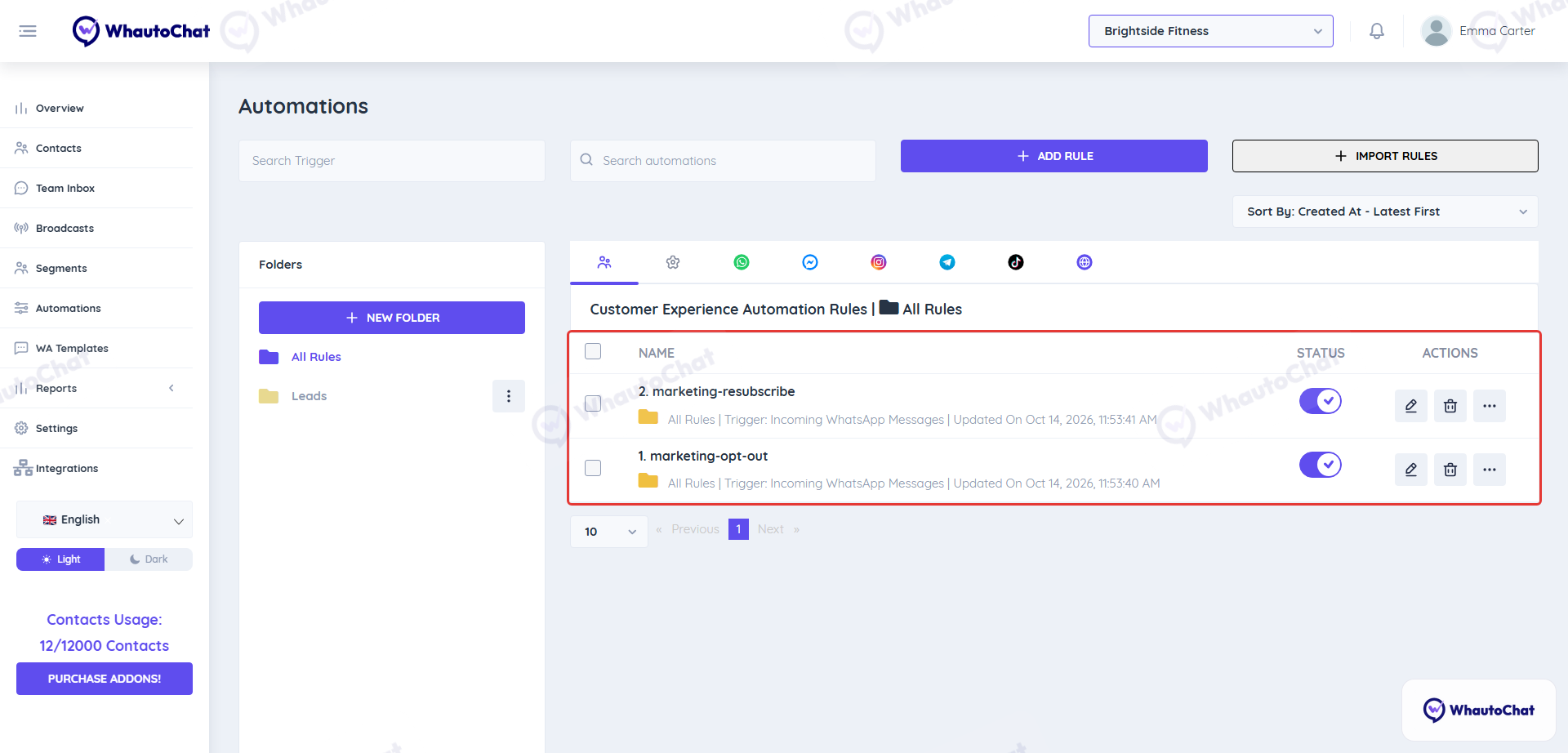Toggle the select-all rules checkbox

point(593,351)
